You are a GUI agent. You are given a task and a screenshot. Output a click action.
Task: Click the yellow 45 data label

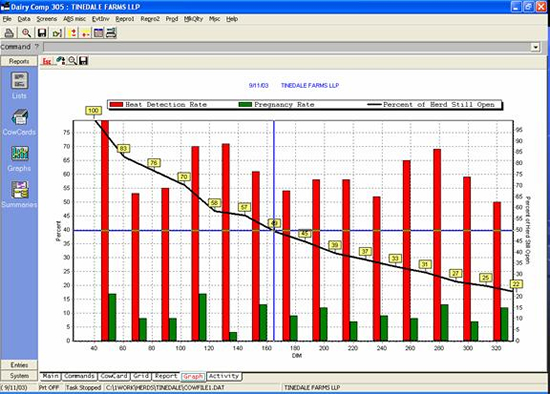(x=305, y=233)
